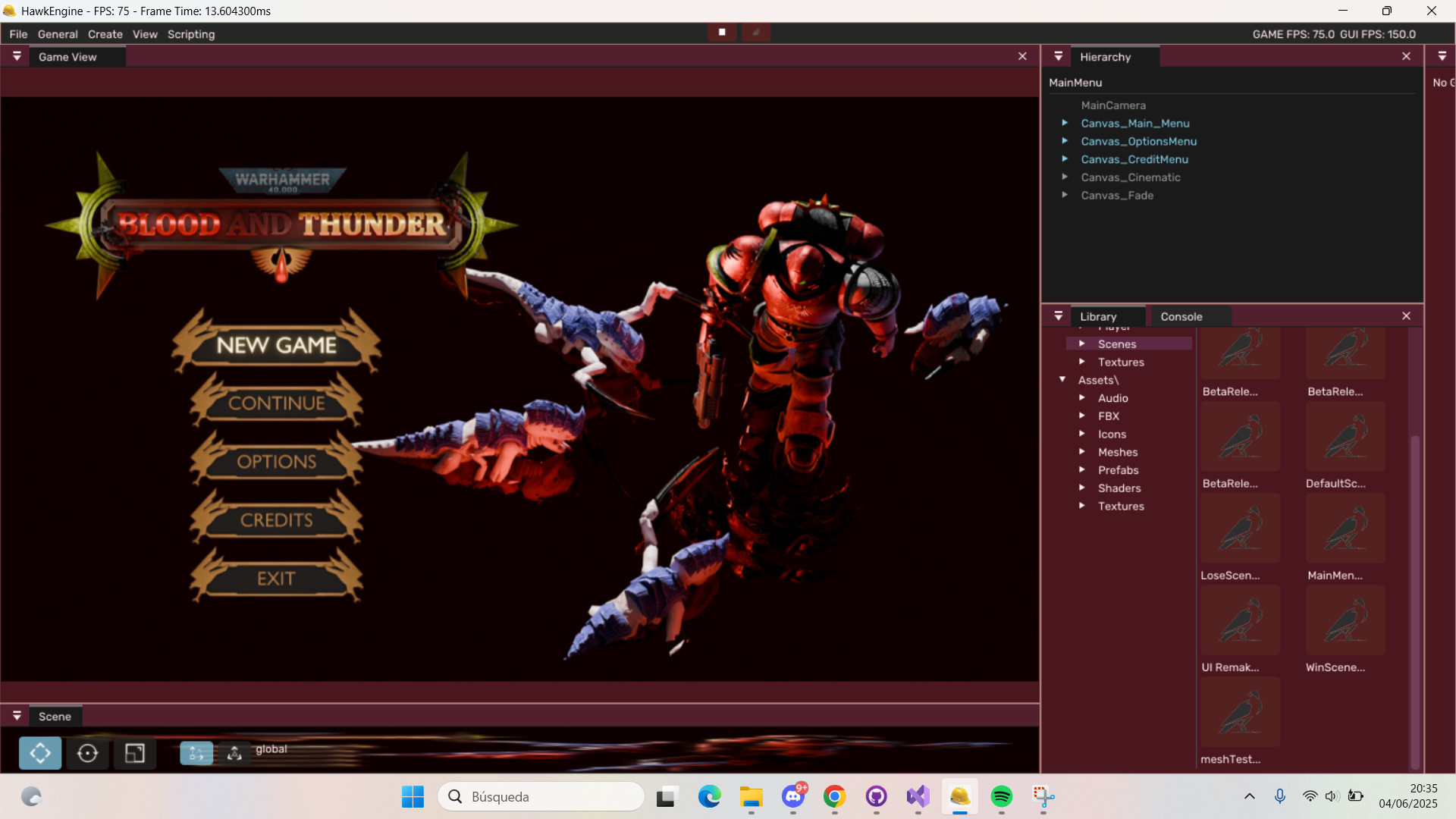
Task: Collapse the Assets folder tree
Action: point(1062,379)
